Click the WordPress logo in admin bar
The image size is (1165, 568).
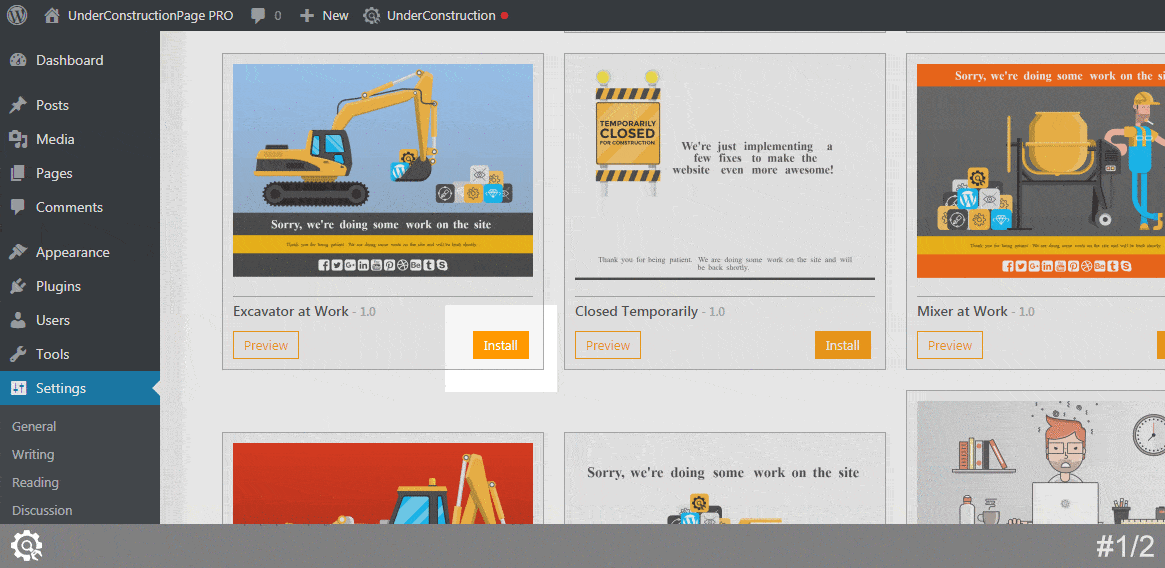18,15
